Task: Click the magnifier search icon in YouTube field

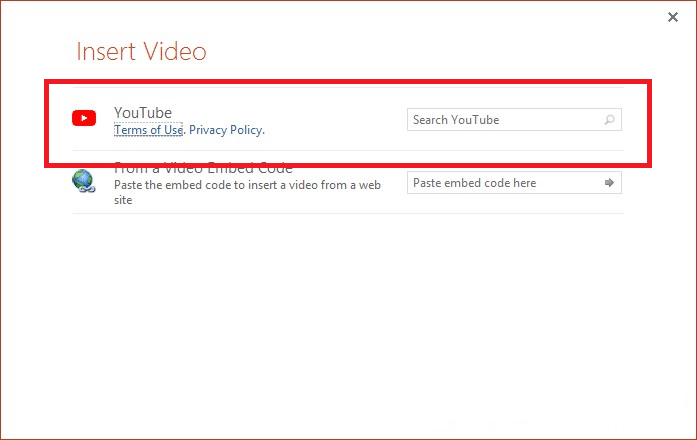Action: tap(609, 120)
